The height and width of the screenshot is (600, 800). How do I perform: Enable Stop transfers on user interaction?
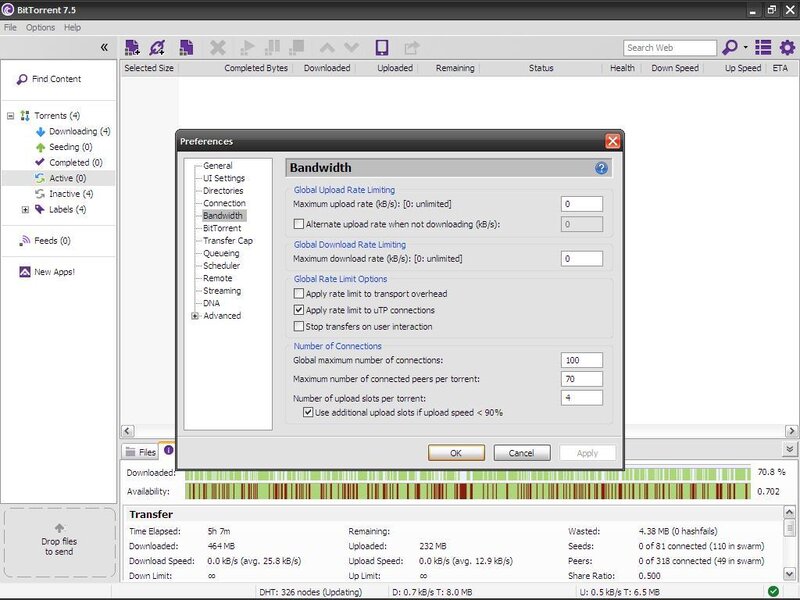298,326
